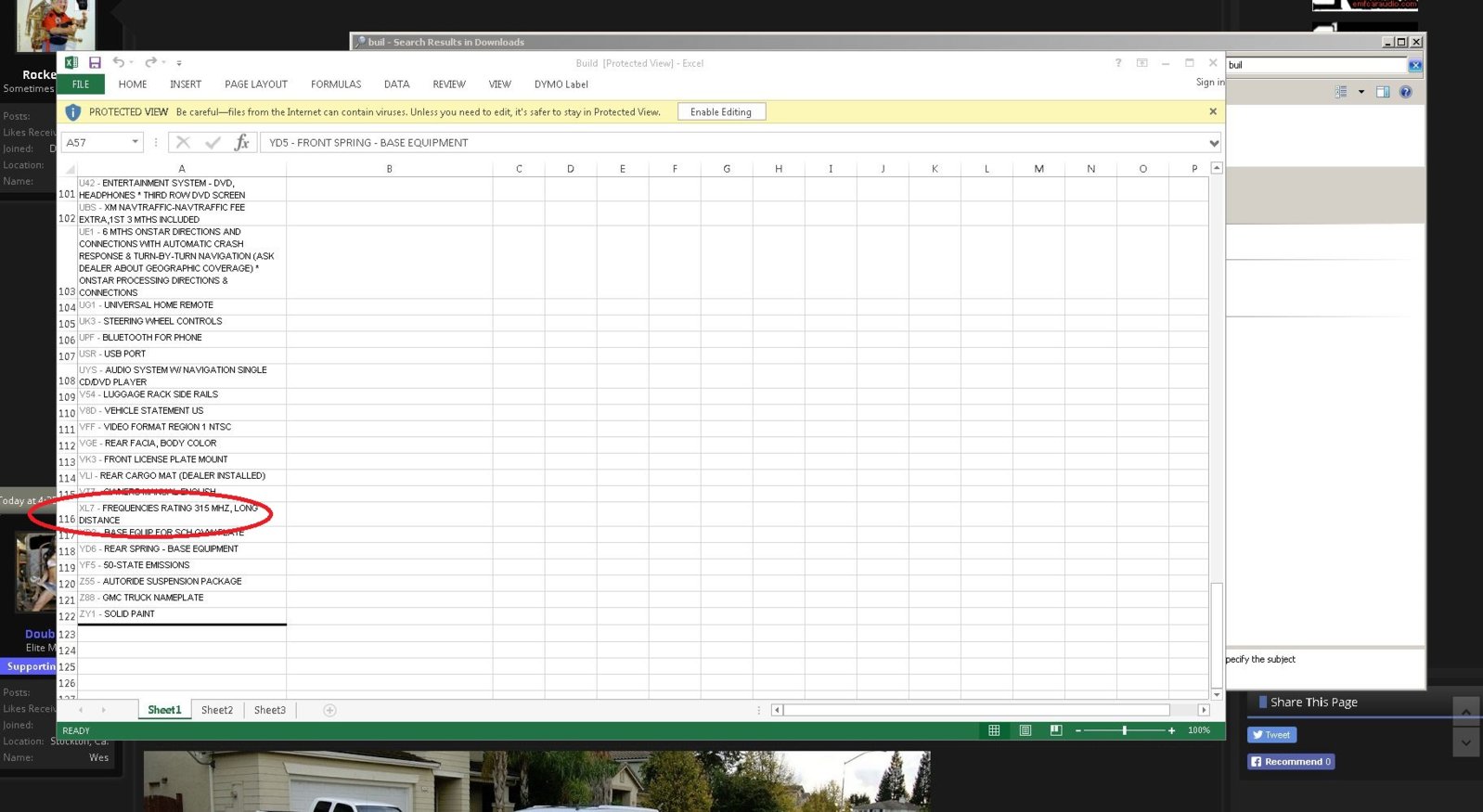Save the workbook with the floppy icon
Screen dimensions: 1483x812
95,62
